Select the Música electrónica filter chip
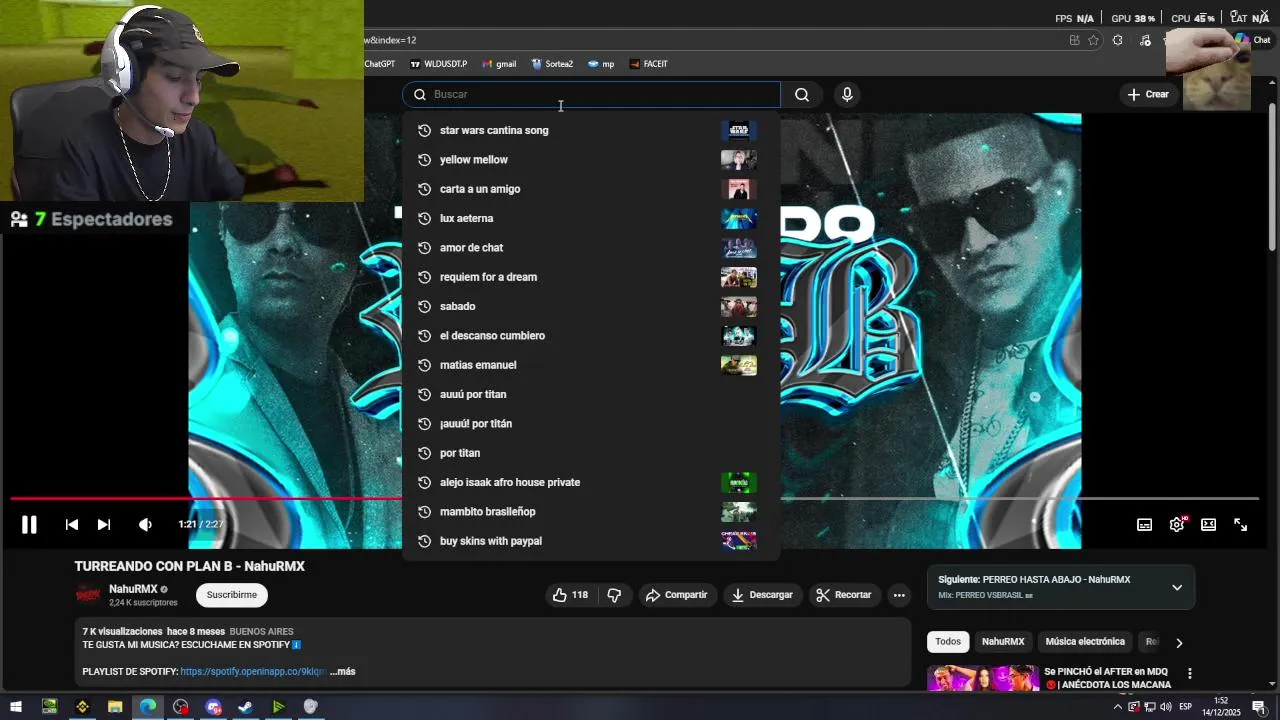 [1085, 642]
